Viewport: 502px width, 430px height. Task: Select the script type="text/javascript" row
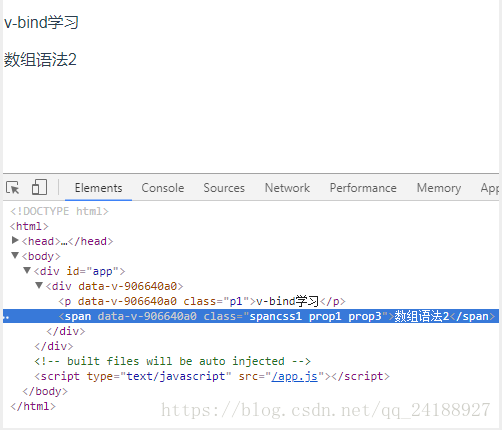coord(212,376)
